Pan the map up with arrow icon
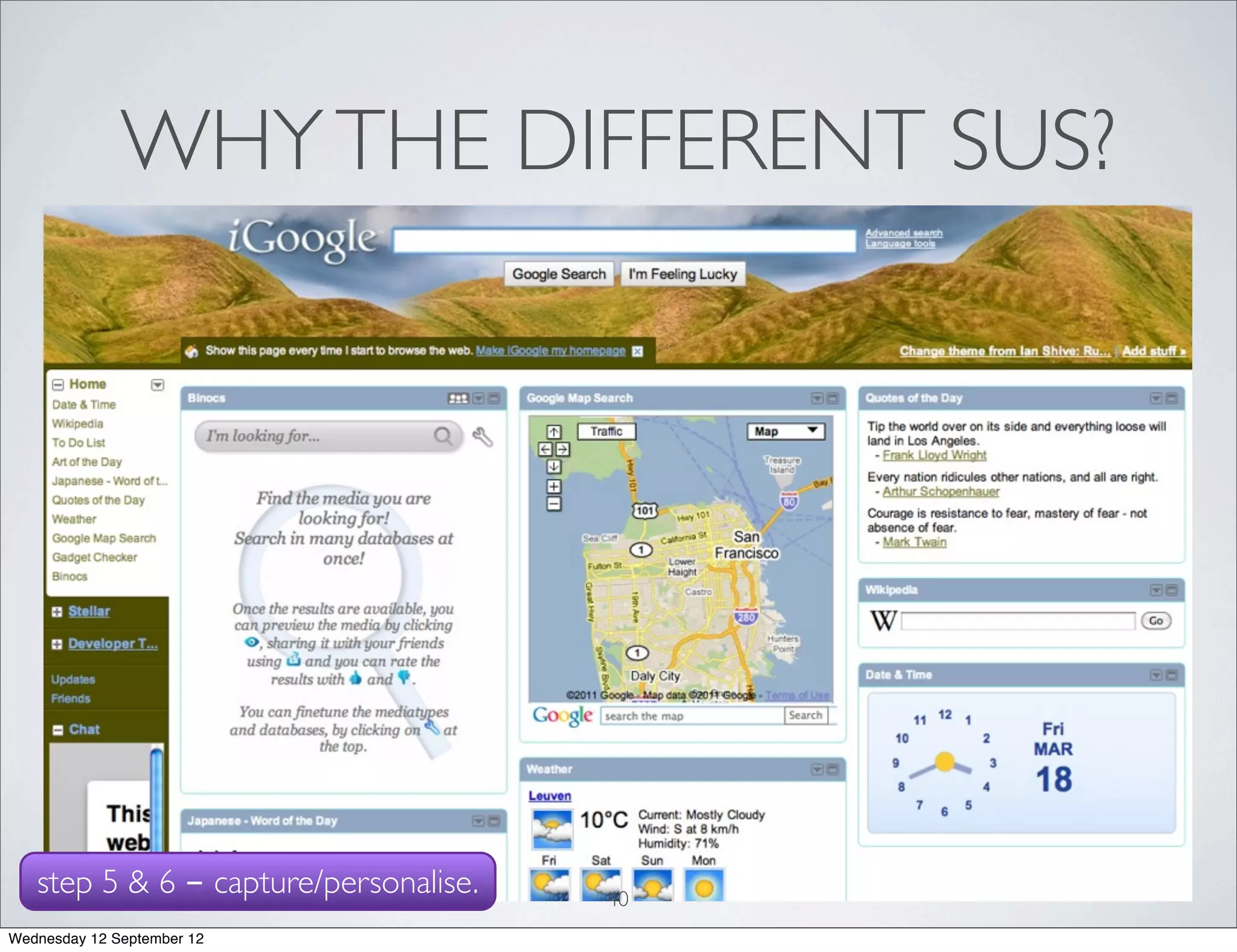This screenshot has width=1237, height=952. 554,432
